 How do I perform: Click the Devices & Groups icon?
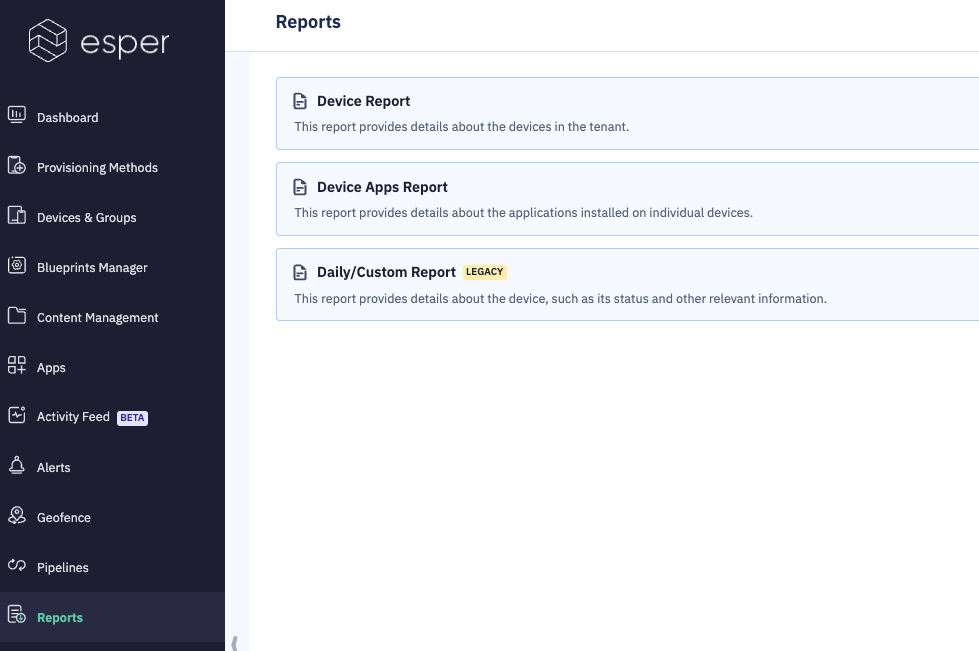[x=17, y=216]
